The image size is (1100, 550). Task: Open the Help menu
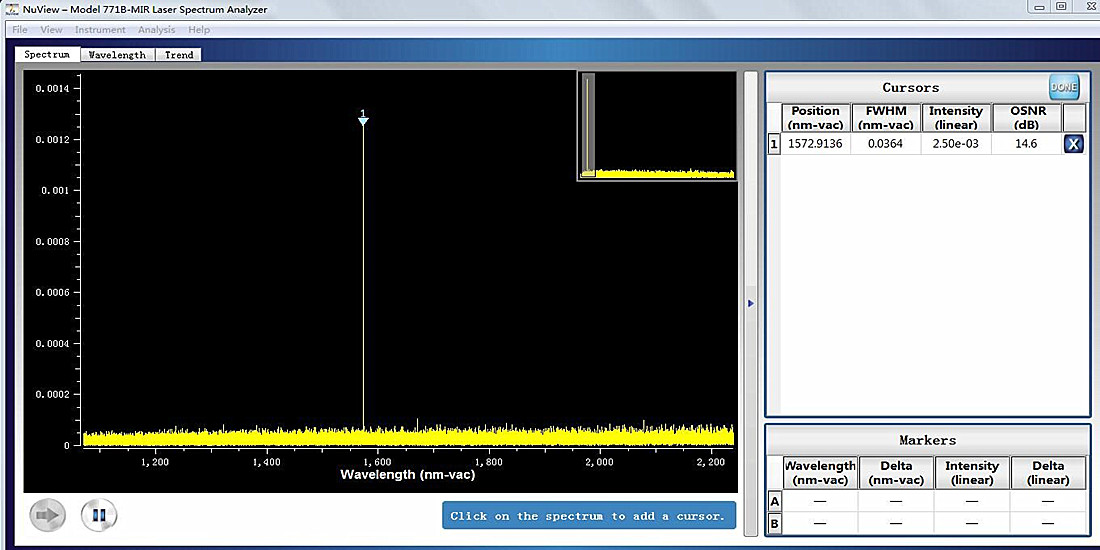tap(199, 30)
